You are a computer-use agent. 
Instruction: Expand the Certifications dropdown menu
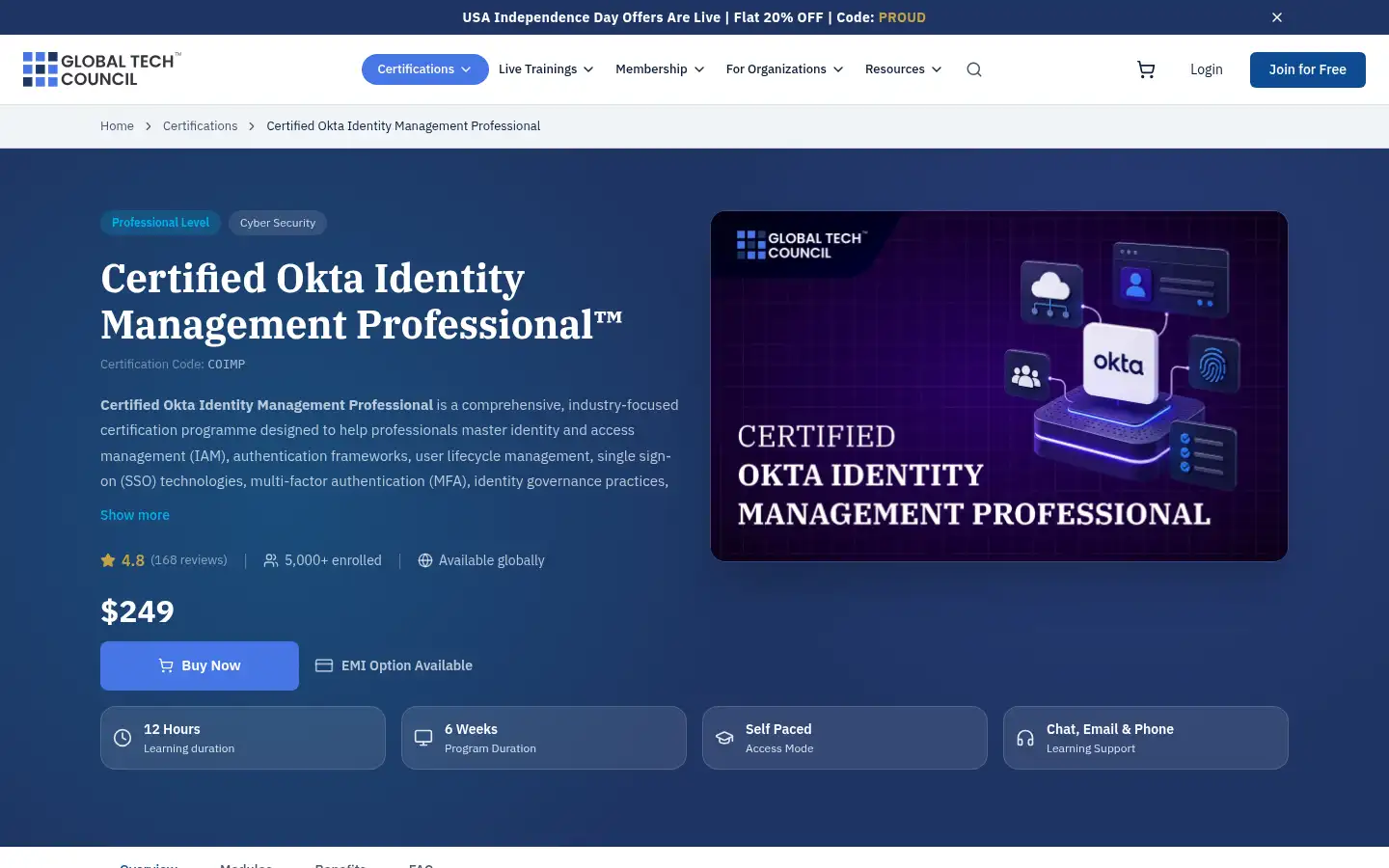[425, 69]
